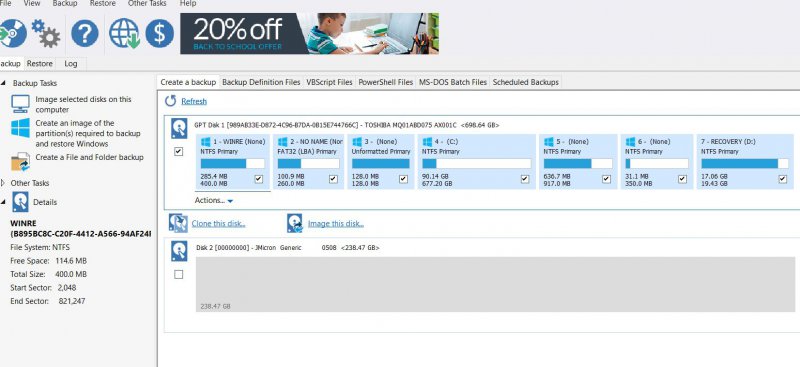Image resolution: width=800 pixels, height=367 pixels.
Task: Uncheck the 7 - RECOVERY (D:) partition checkbox
Action: coord(783,179)
